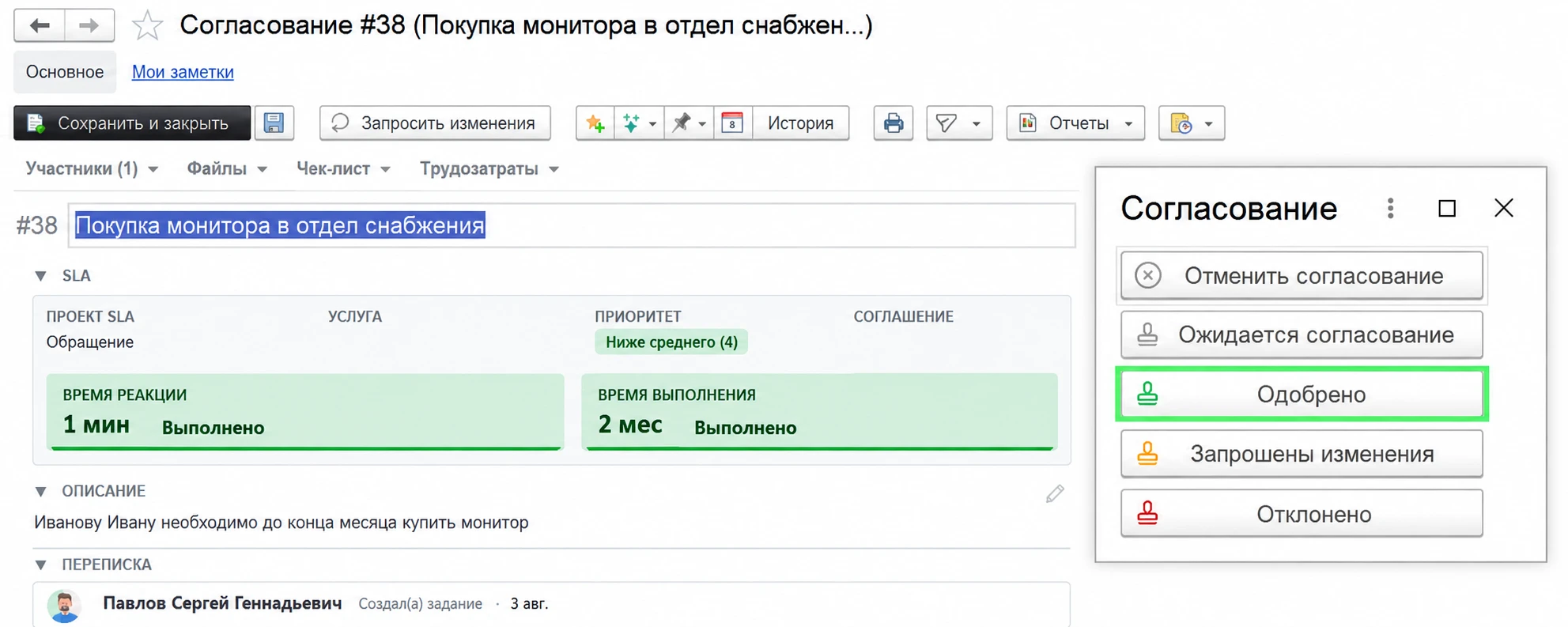Choose the Отклонено status
The width and height of the screenshot is (1568, 627).
tap(1302, 514)
